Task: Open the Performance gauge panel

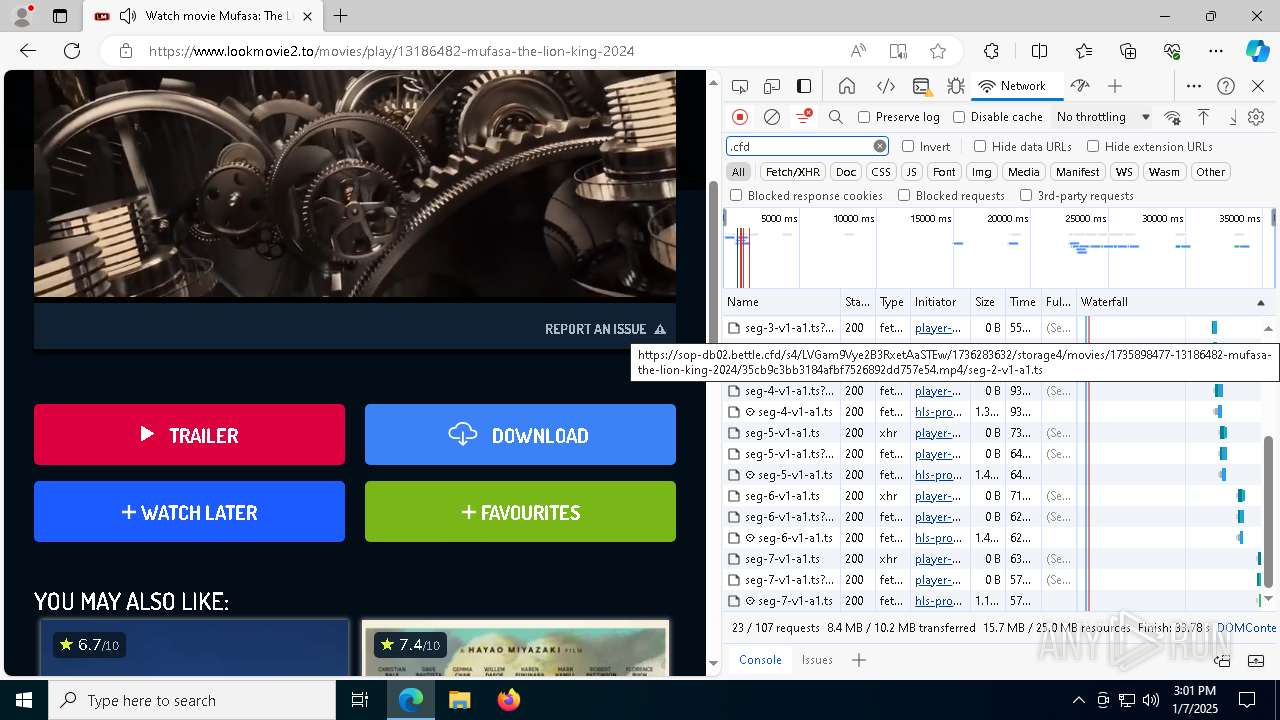Action: point(1079,86)
